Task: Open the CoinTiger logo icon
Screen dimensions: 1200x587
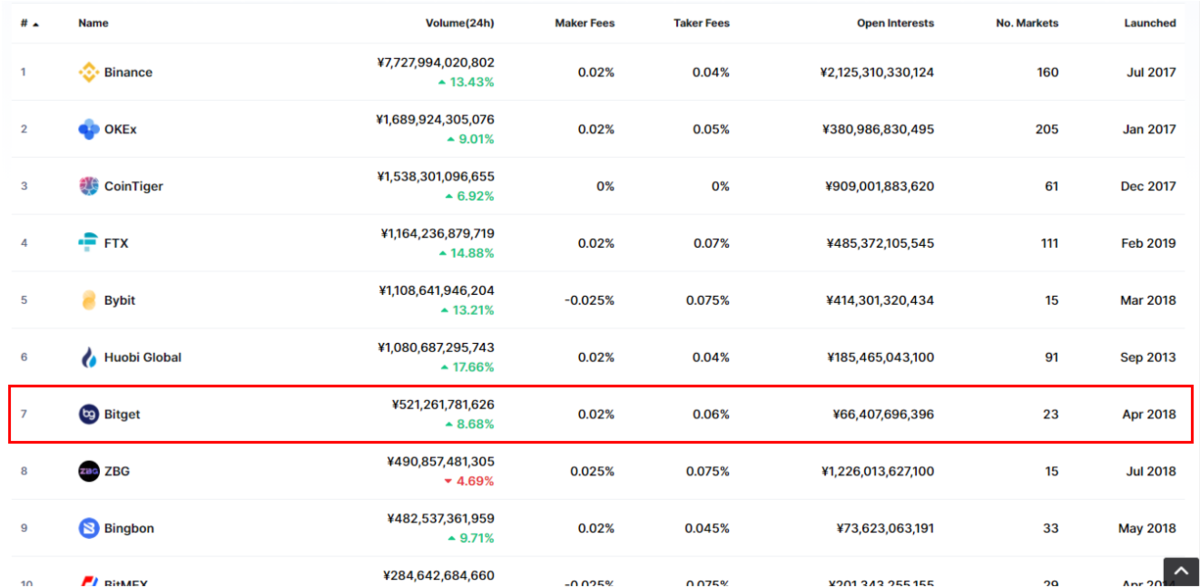Action: pos(88,186)
